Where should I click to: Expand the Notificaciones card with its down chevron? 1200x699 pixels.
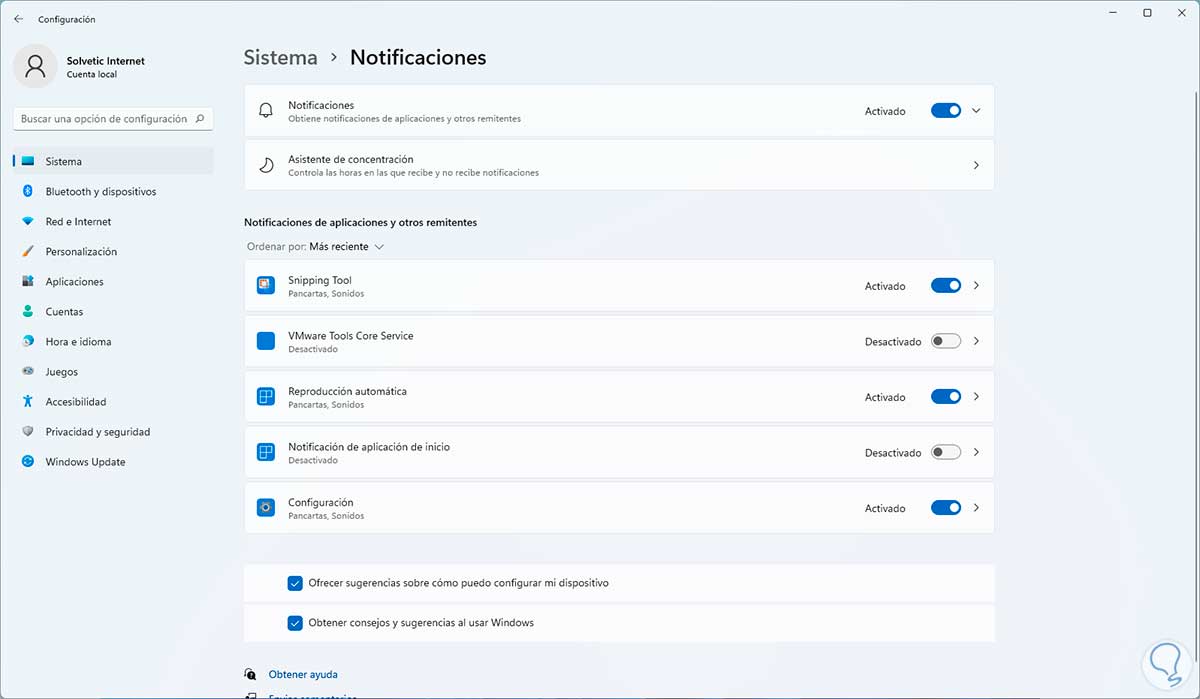(x=977, y=111)
